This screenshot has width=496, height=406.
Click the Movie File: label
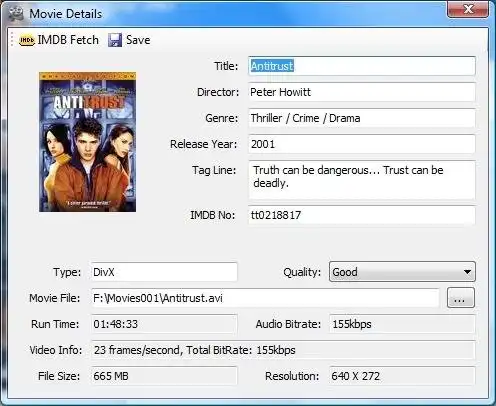55,298
